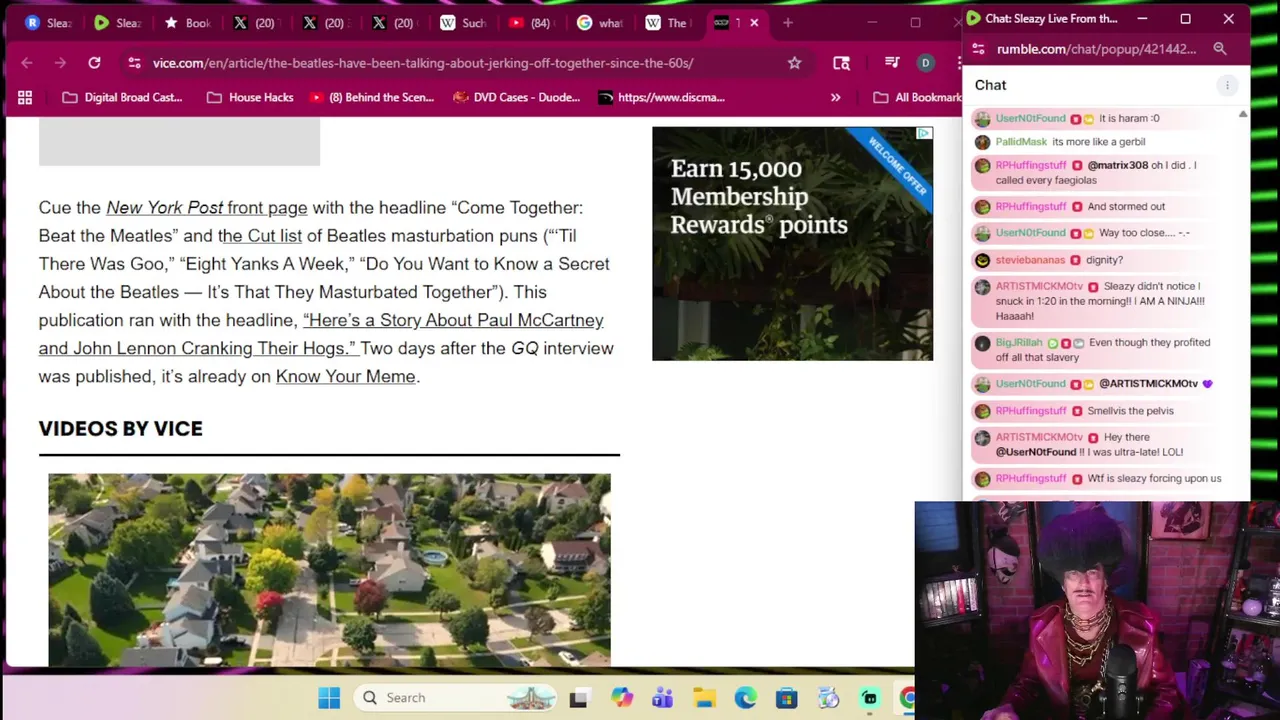Click the "And stormed out" chat message
The height and width of the screenshot is (720, 1280).
point(1126,207)
